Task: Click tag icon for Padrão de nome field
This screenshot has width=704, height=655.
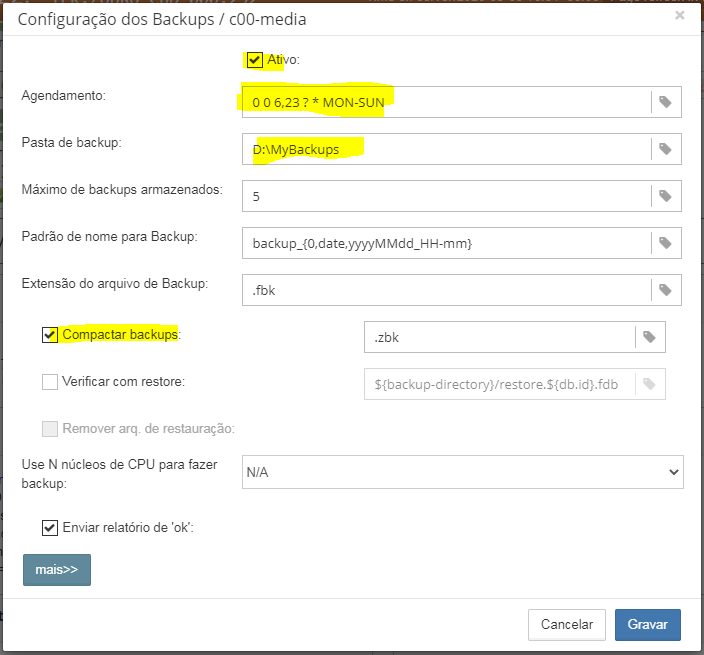Action: [x=665, y=243]
